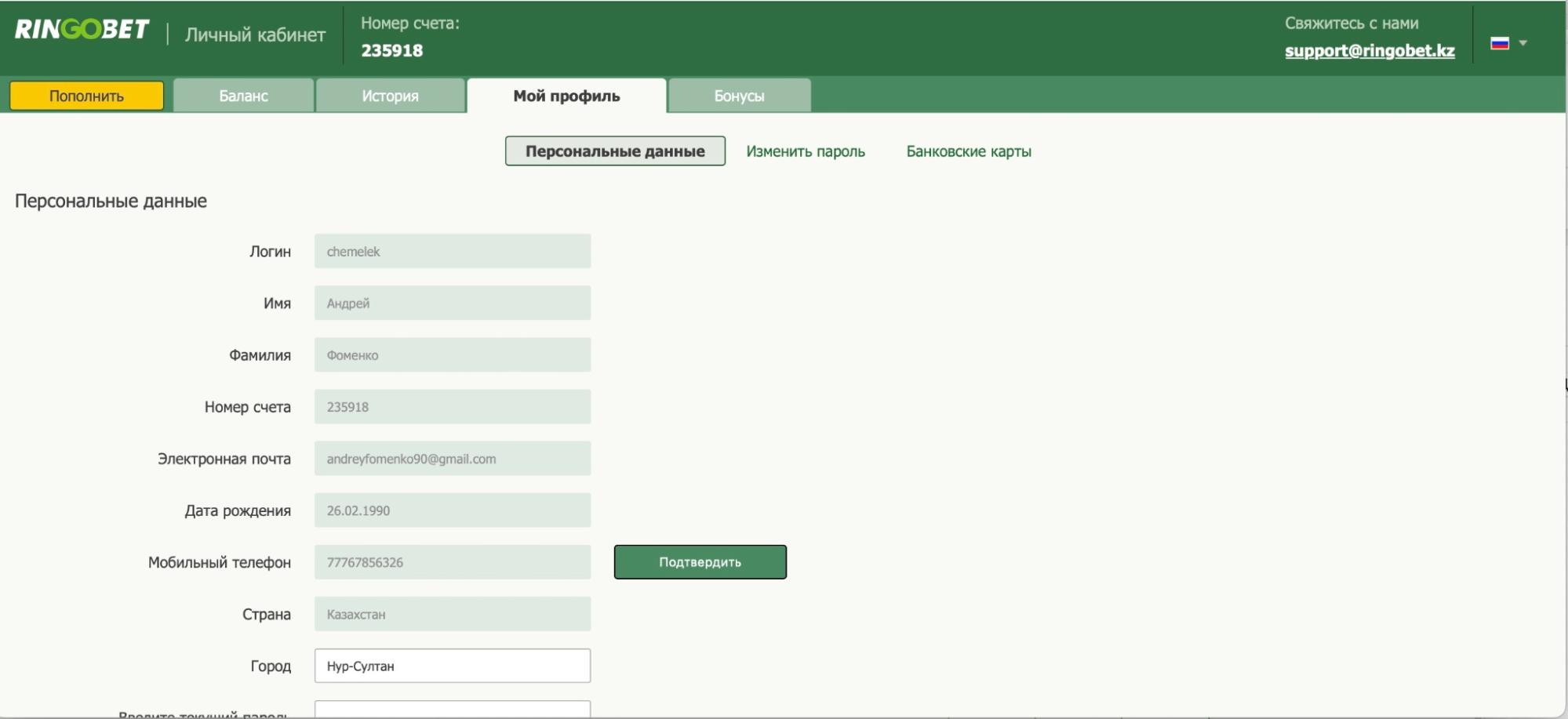Click the Дата рождения label
This screenshot has height=719, width=1568.
[x=238, y=510]
